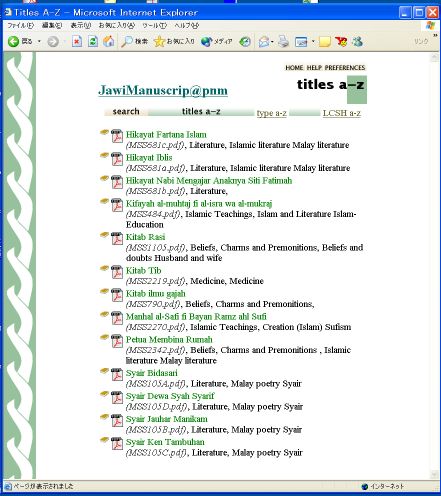Click the Links (リンク) toolbar label
The height and width of the screenshot is (496, 441).
coord(421,41)
